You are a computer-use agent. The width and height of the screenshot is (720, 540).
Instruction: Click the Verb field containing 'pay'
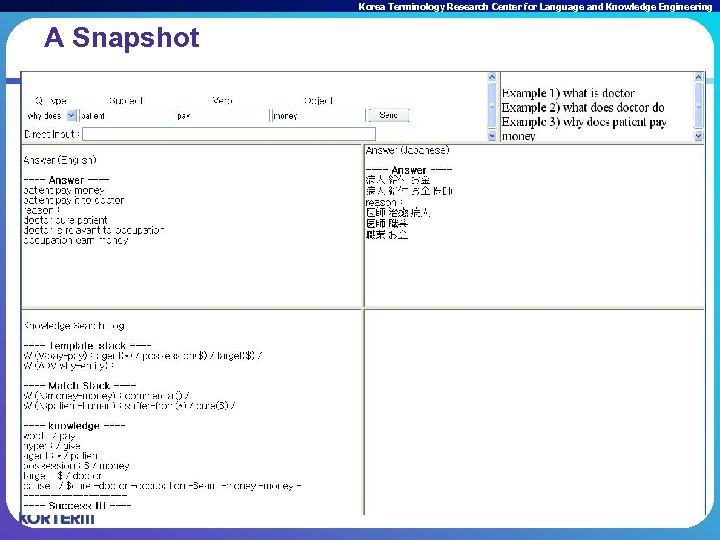pyautogui.click(x=222, y=116)
